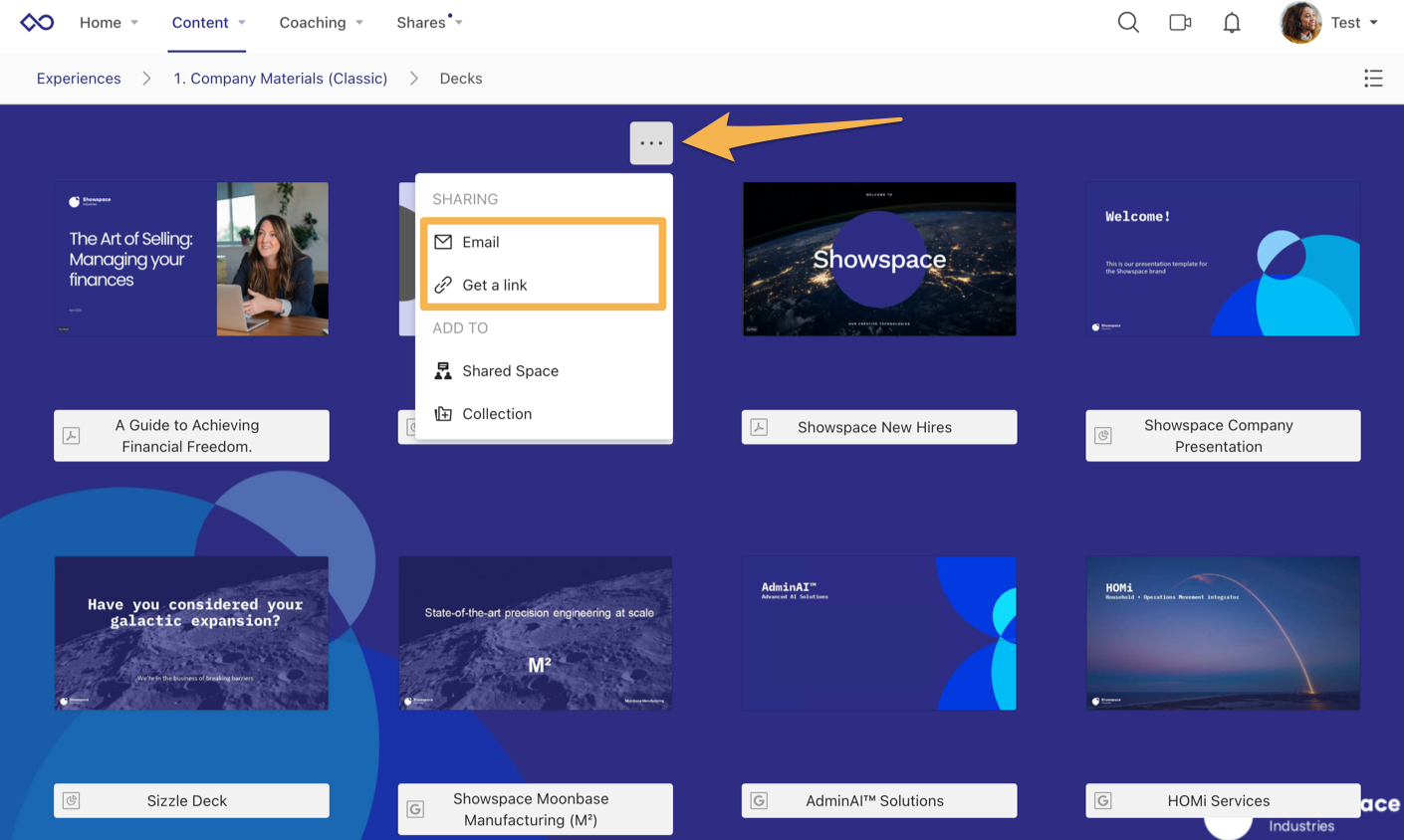Open the Experiences breadcrumb link

[78, 78]
